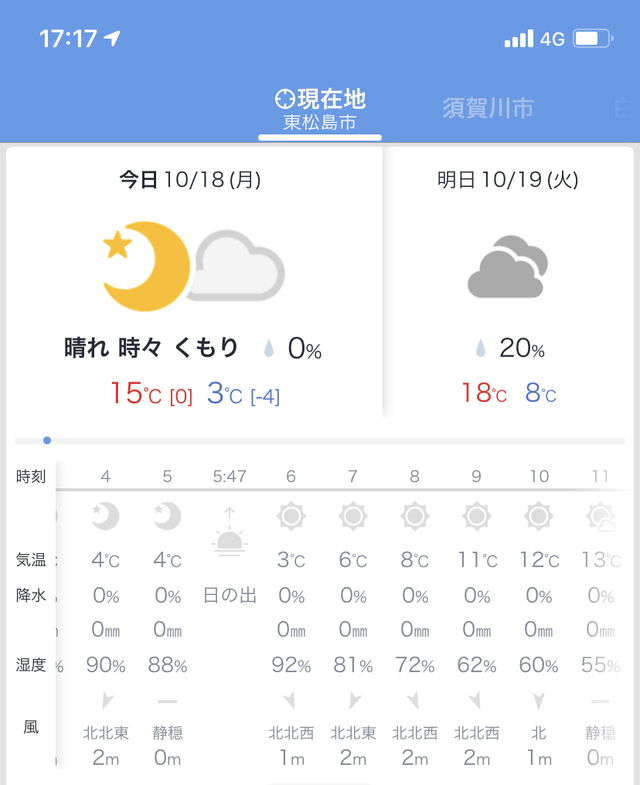Tap the gray cloudy icon for tomorrow
The width and height of the screenshot is (640, 785).
coord(508,267)
